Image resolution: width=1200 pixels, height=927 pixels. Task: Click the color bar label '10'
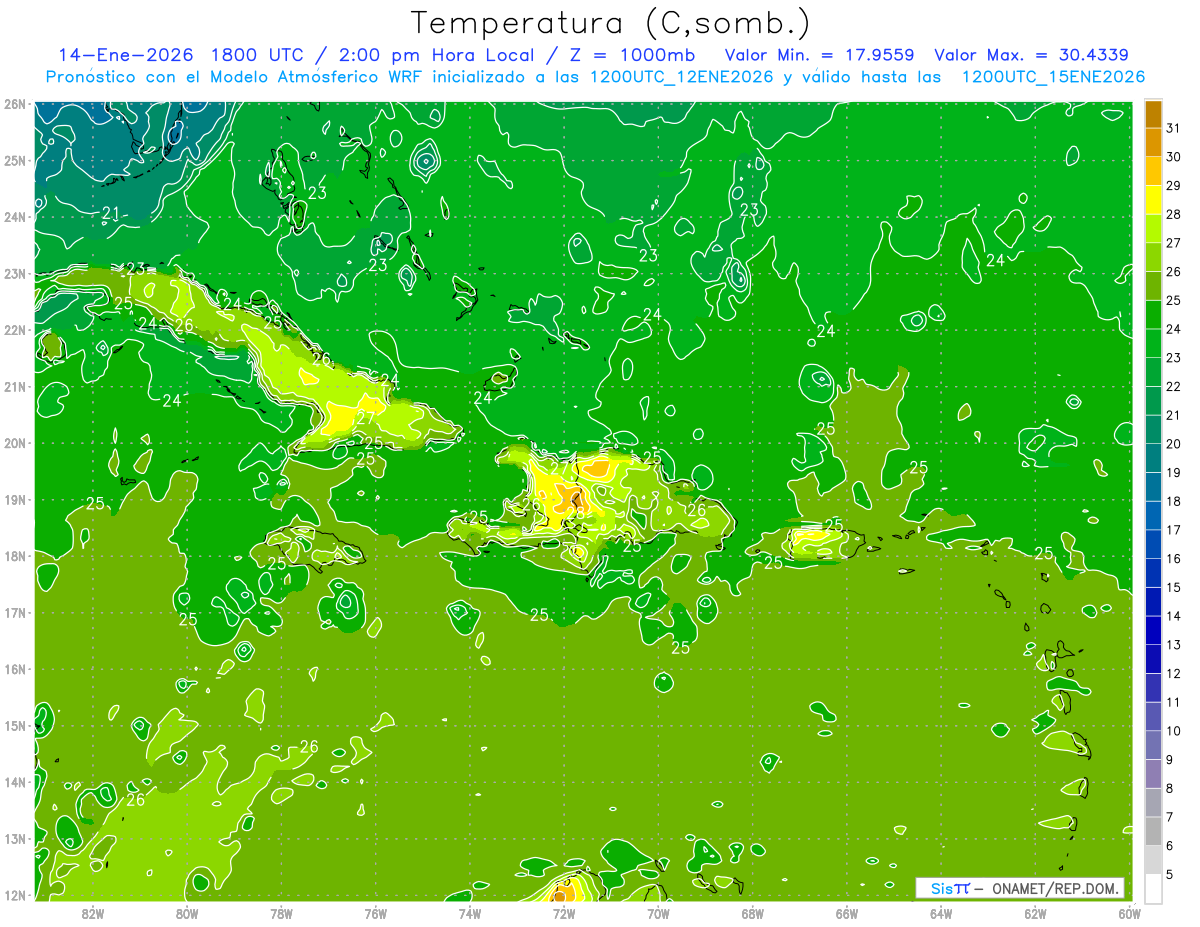(1173, 730)
